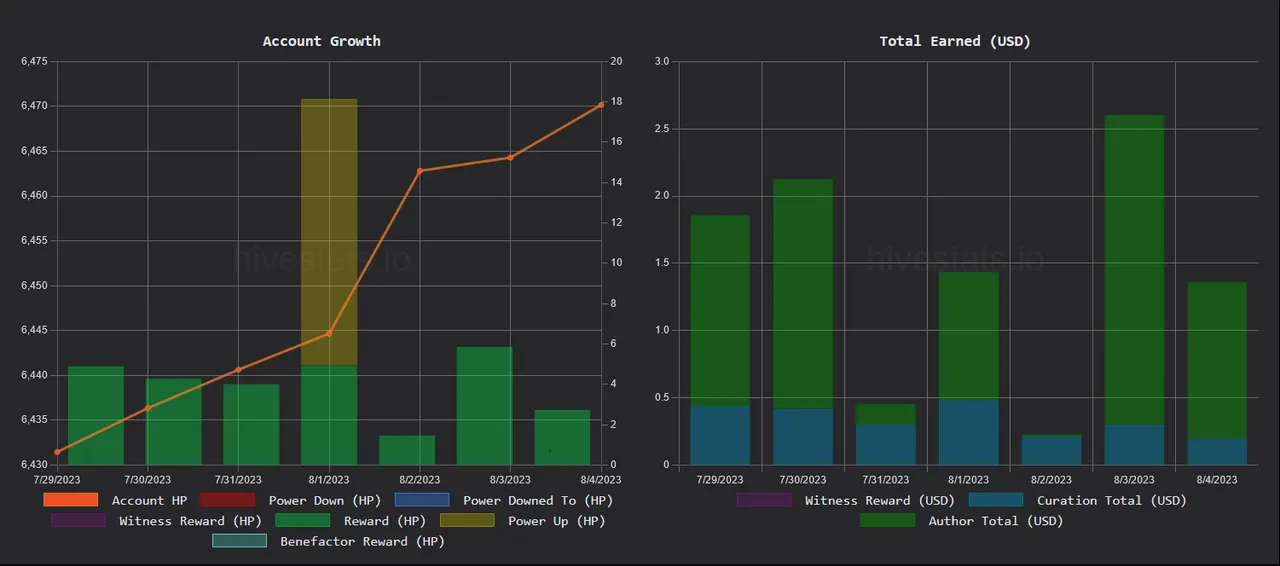
Task: Click the Witness Reward (USD) purple swatch
Action: tap(763, 500)
